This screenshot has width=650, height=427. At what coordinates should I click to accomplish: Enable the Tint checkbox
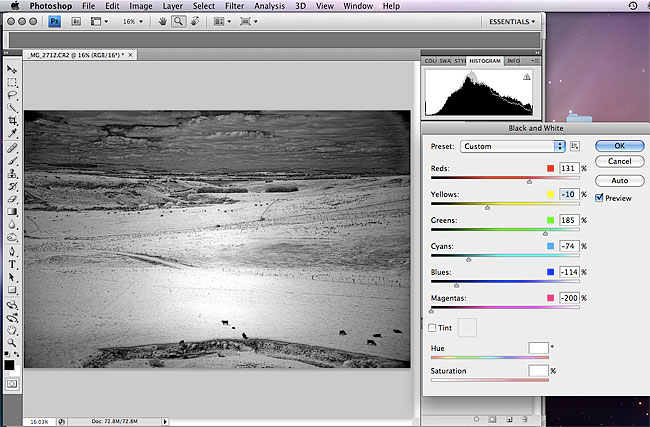pos(432,327)
